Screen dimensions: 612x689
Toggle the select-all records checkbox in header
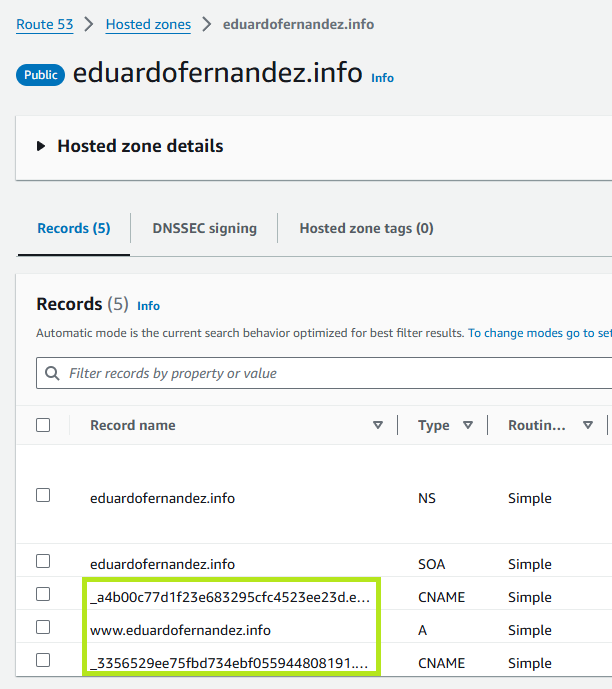coord(43,425)
